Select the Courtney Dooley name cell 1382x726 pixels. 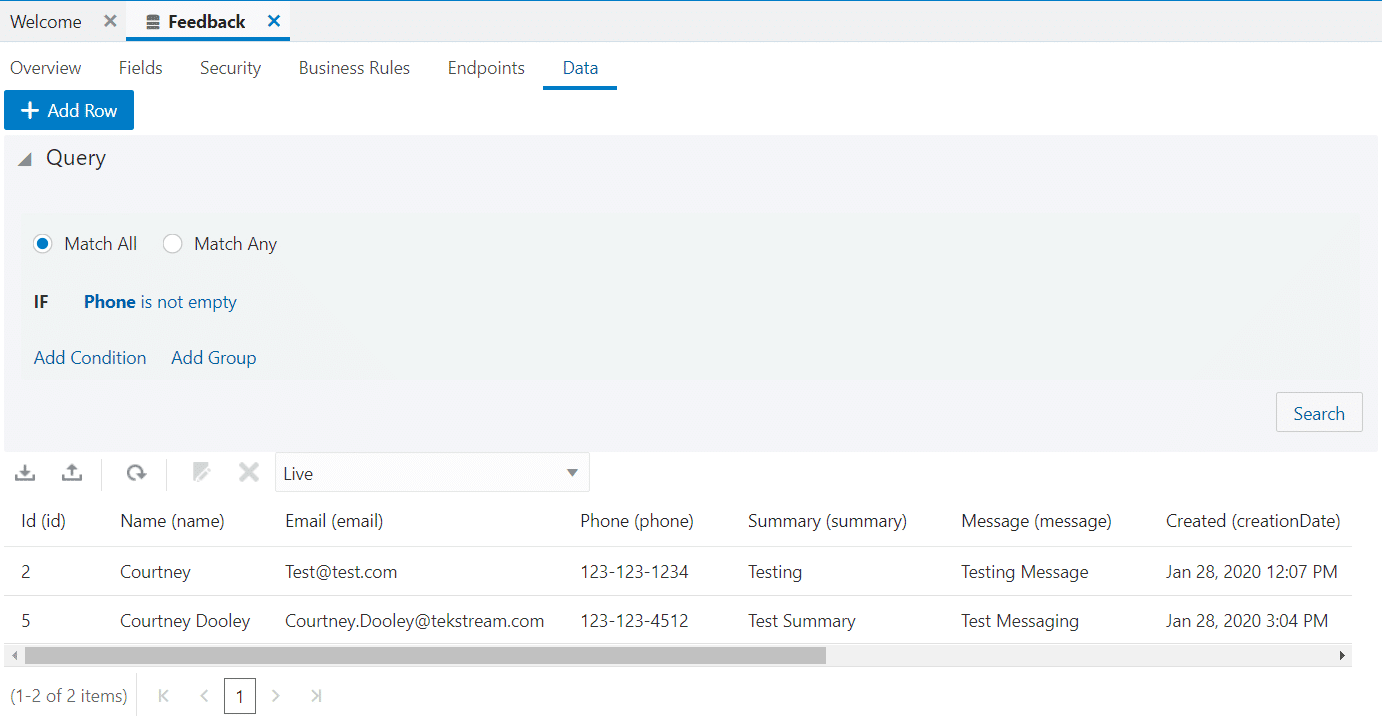[185, 621]
